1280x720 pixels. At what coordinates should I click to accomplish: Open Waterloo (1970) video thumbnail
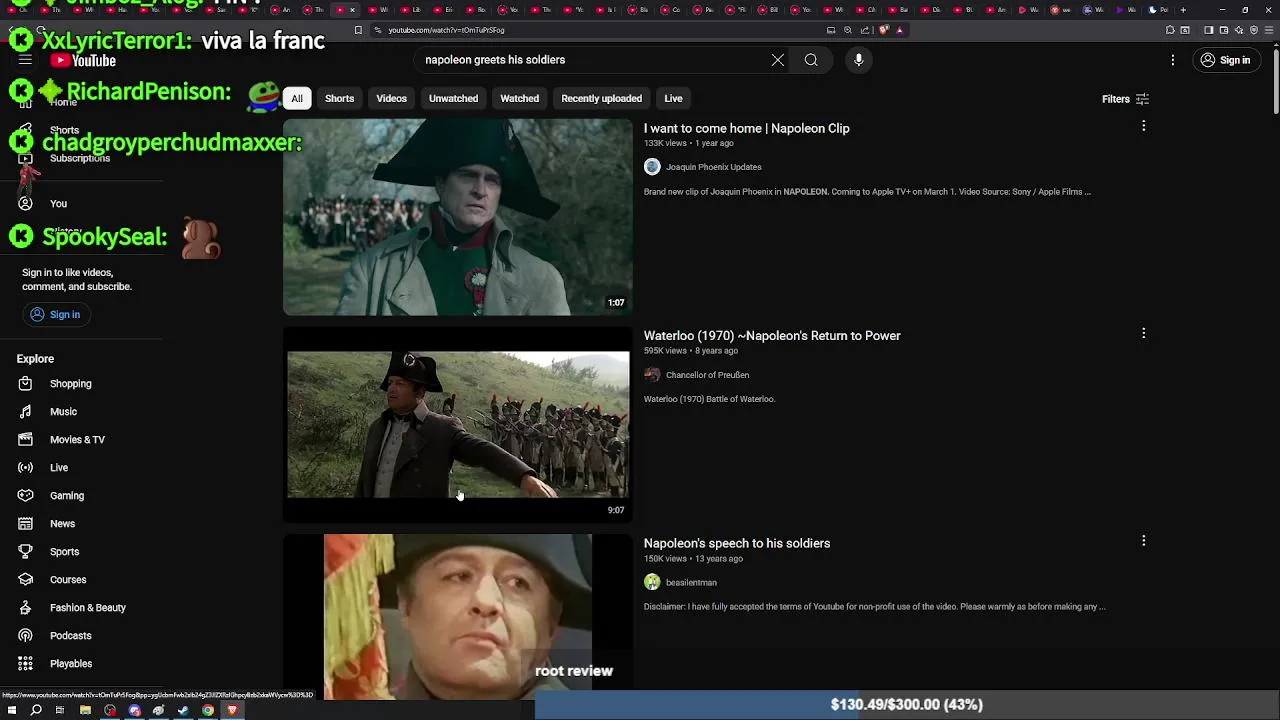pyautogui.click(x=458, y=424)
